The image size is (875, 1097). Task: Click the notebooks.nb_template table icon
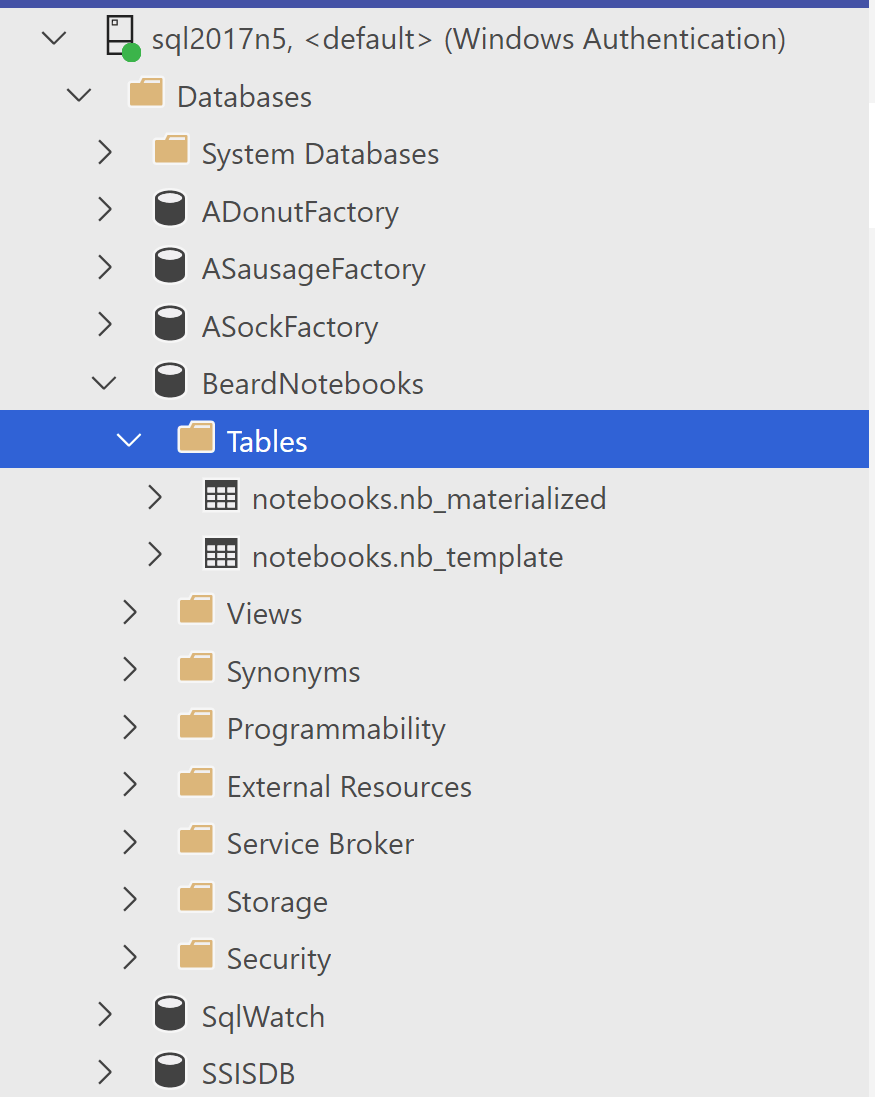220,555
